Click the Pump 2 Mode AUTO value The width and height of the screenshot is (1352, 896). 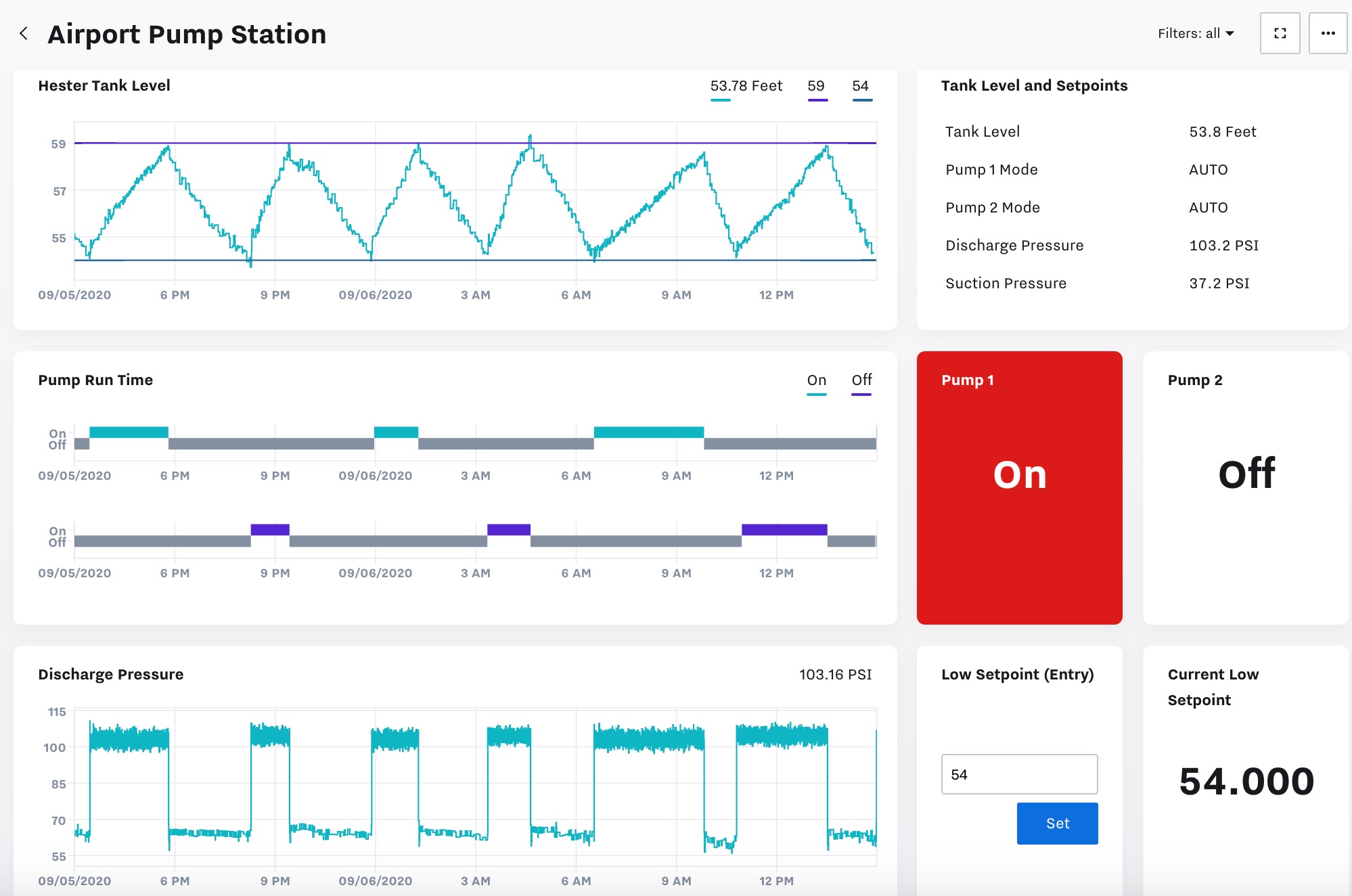[1208, 207]
